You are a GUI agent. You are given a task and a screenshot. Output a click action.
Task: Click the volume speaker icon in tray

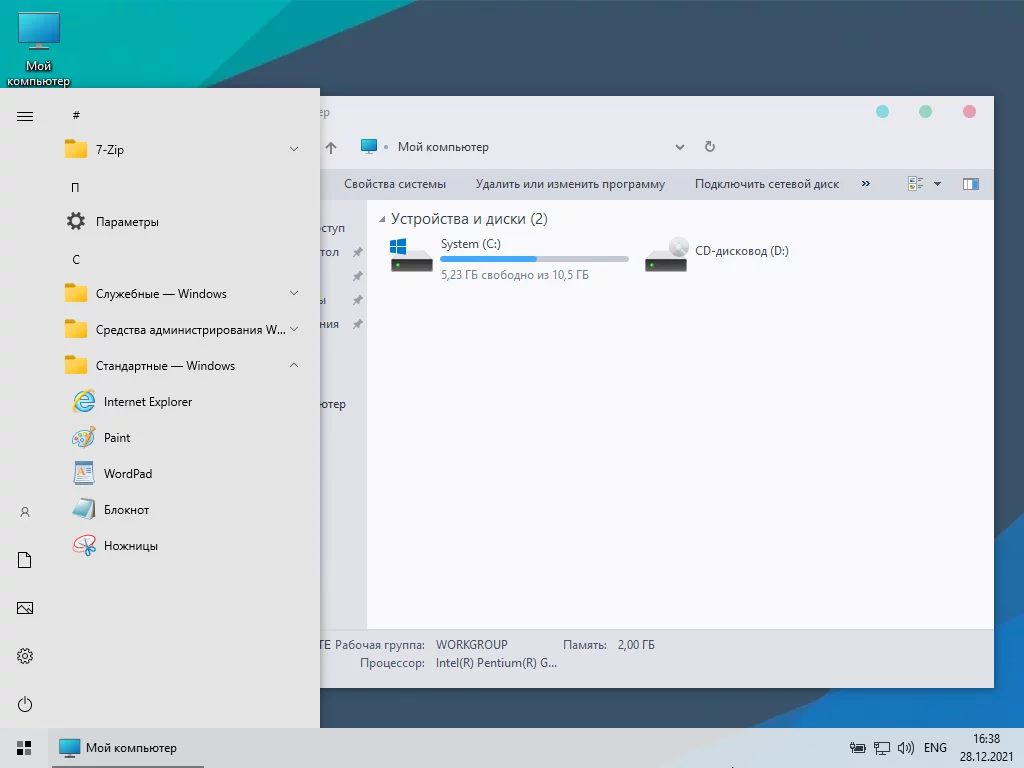pos(906,748)
